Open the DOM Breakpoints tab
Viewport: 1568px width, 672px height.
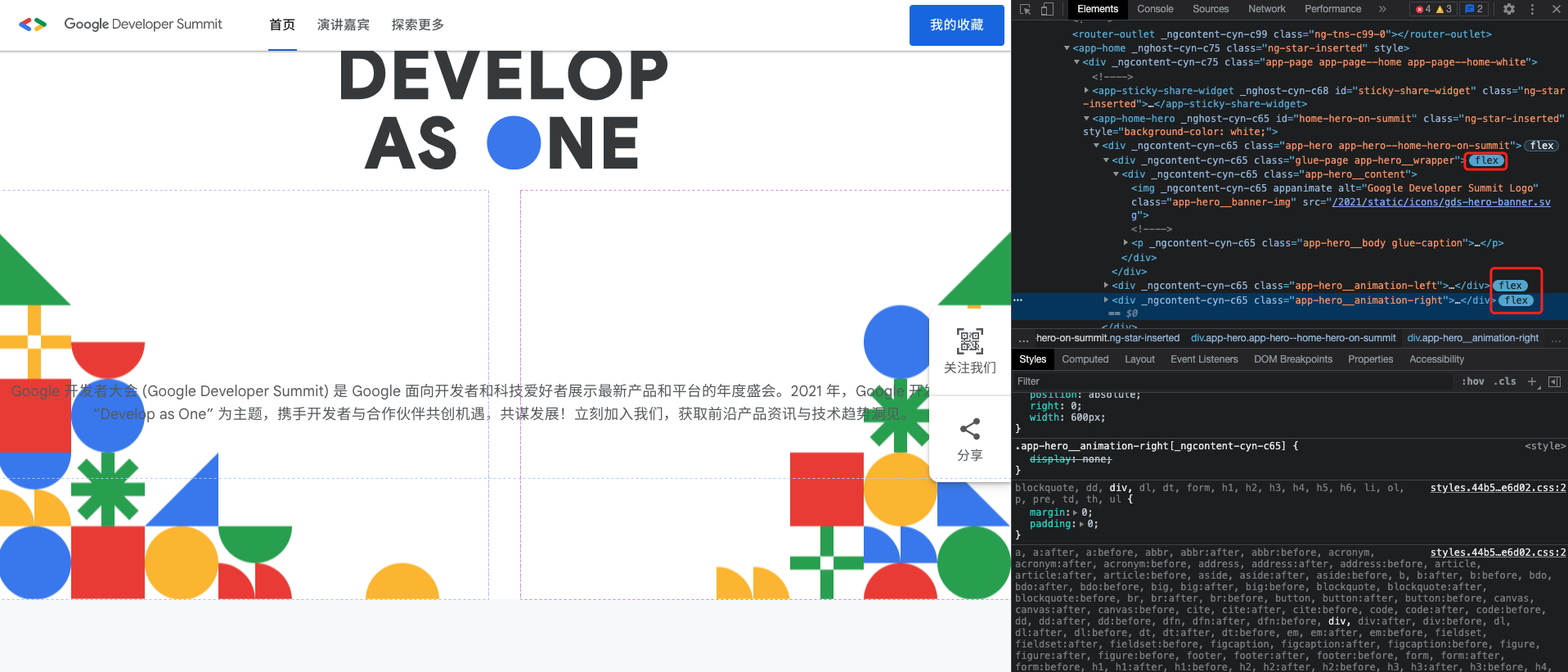tap(1293, 359)
